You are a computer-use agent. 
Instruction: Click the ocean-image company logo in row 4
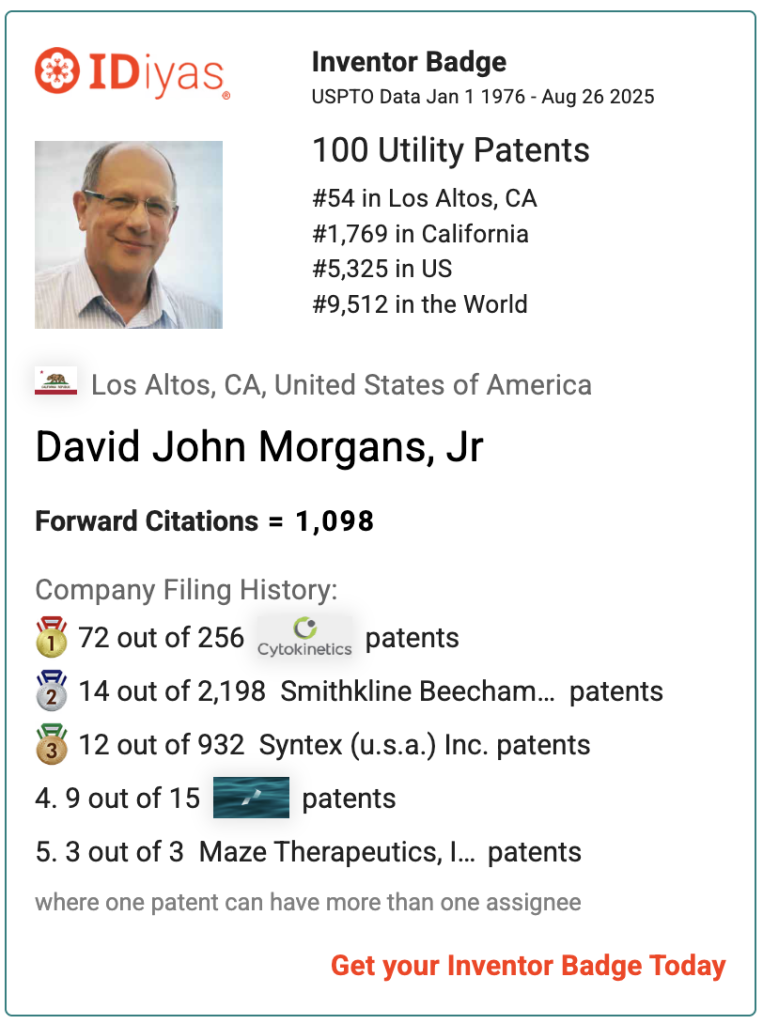click(x=251, y=797)
